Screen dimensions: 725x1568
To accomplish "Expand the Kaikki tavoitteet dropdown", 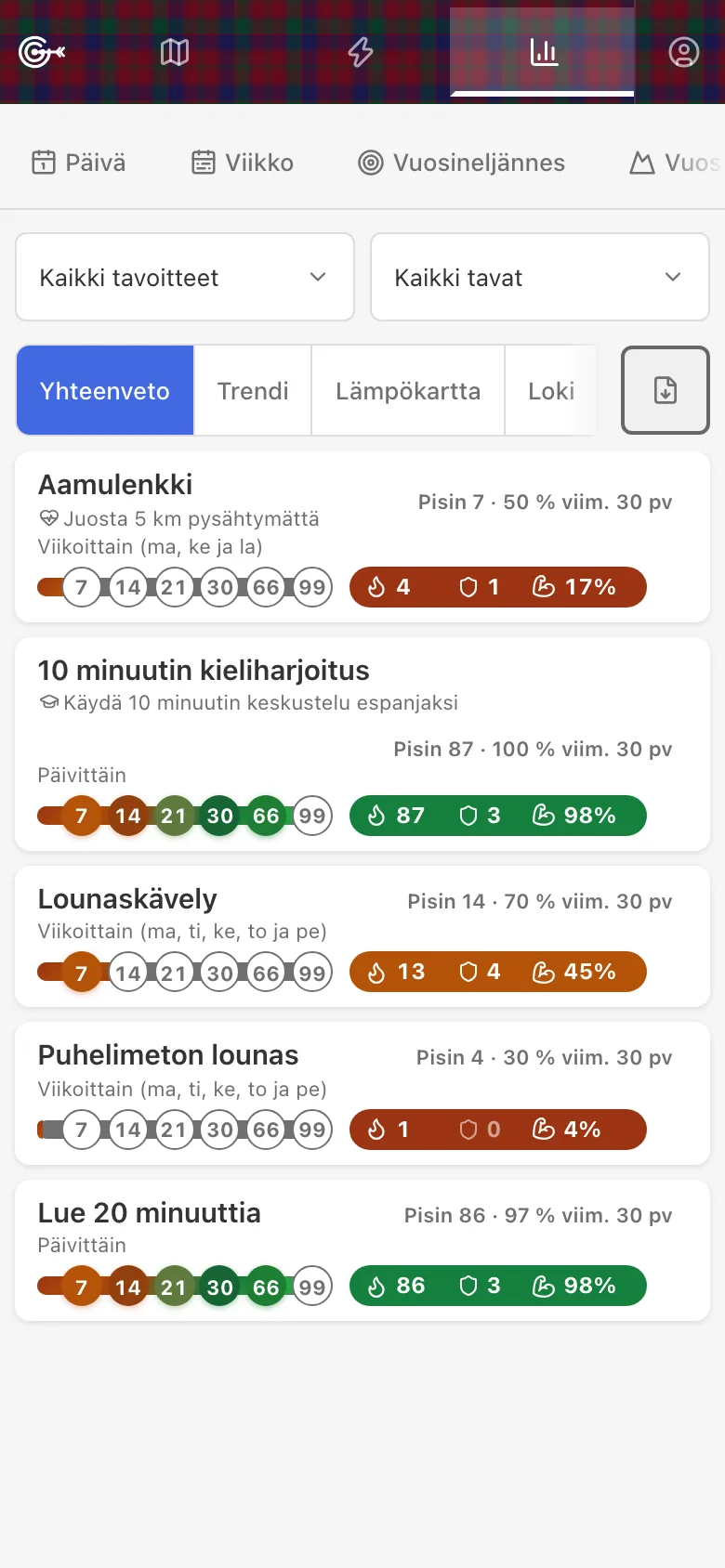I will 185,277.
